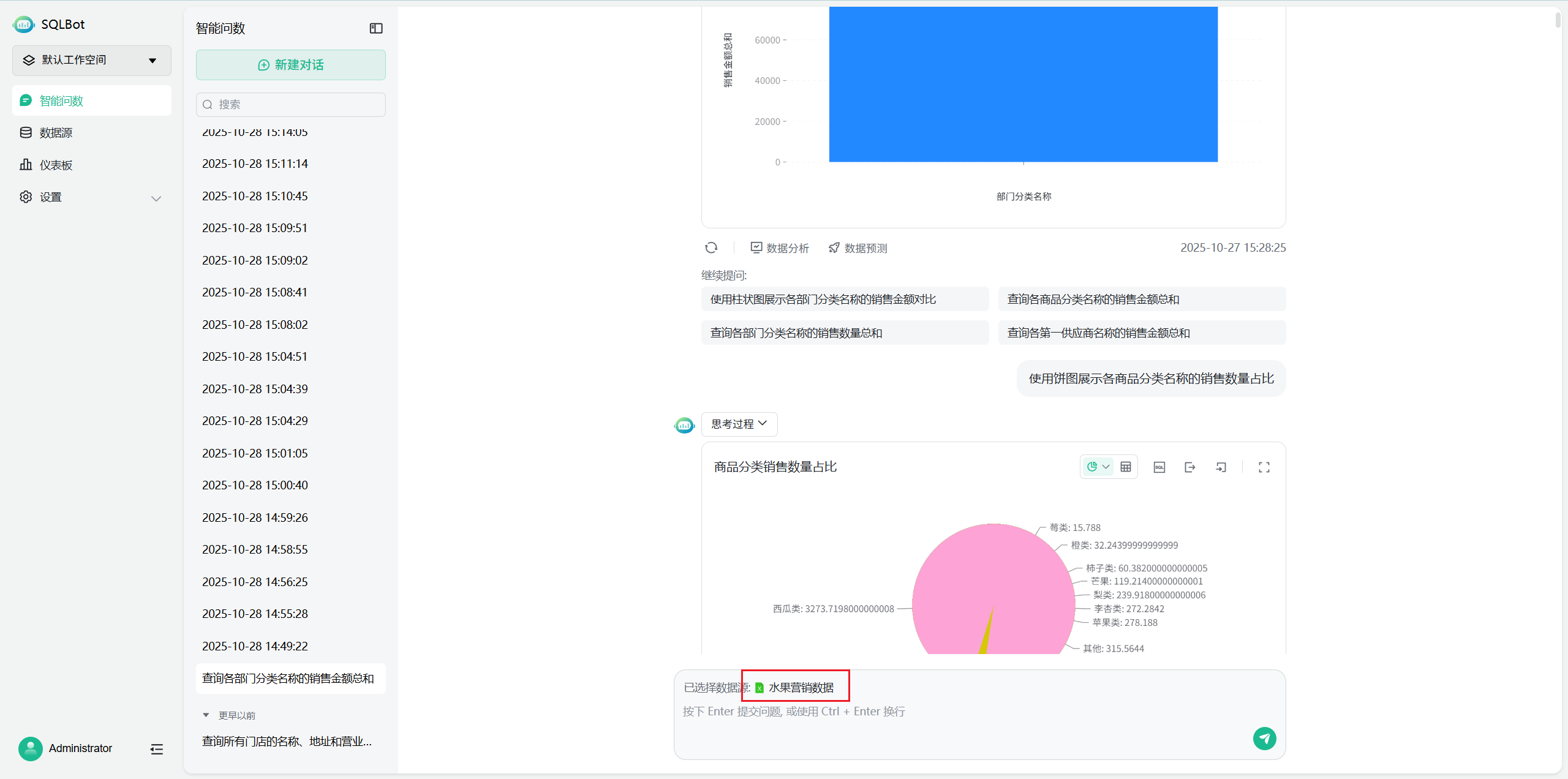
Task: Show the SQL statement for the chart
Action: coord(1159,467)
